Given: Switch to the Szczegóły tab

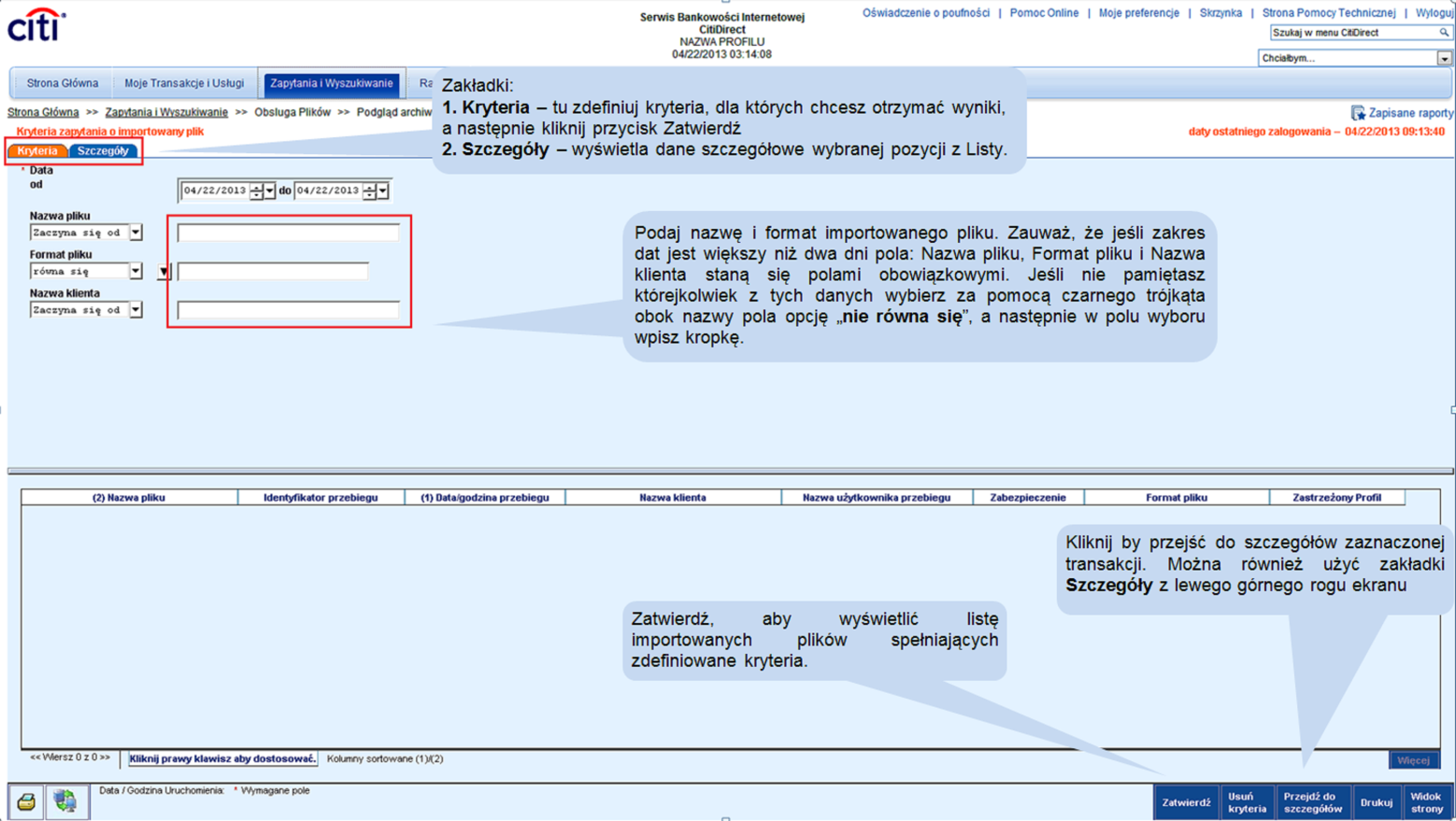Looking at the screenshot, I should tap(103, 150).
